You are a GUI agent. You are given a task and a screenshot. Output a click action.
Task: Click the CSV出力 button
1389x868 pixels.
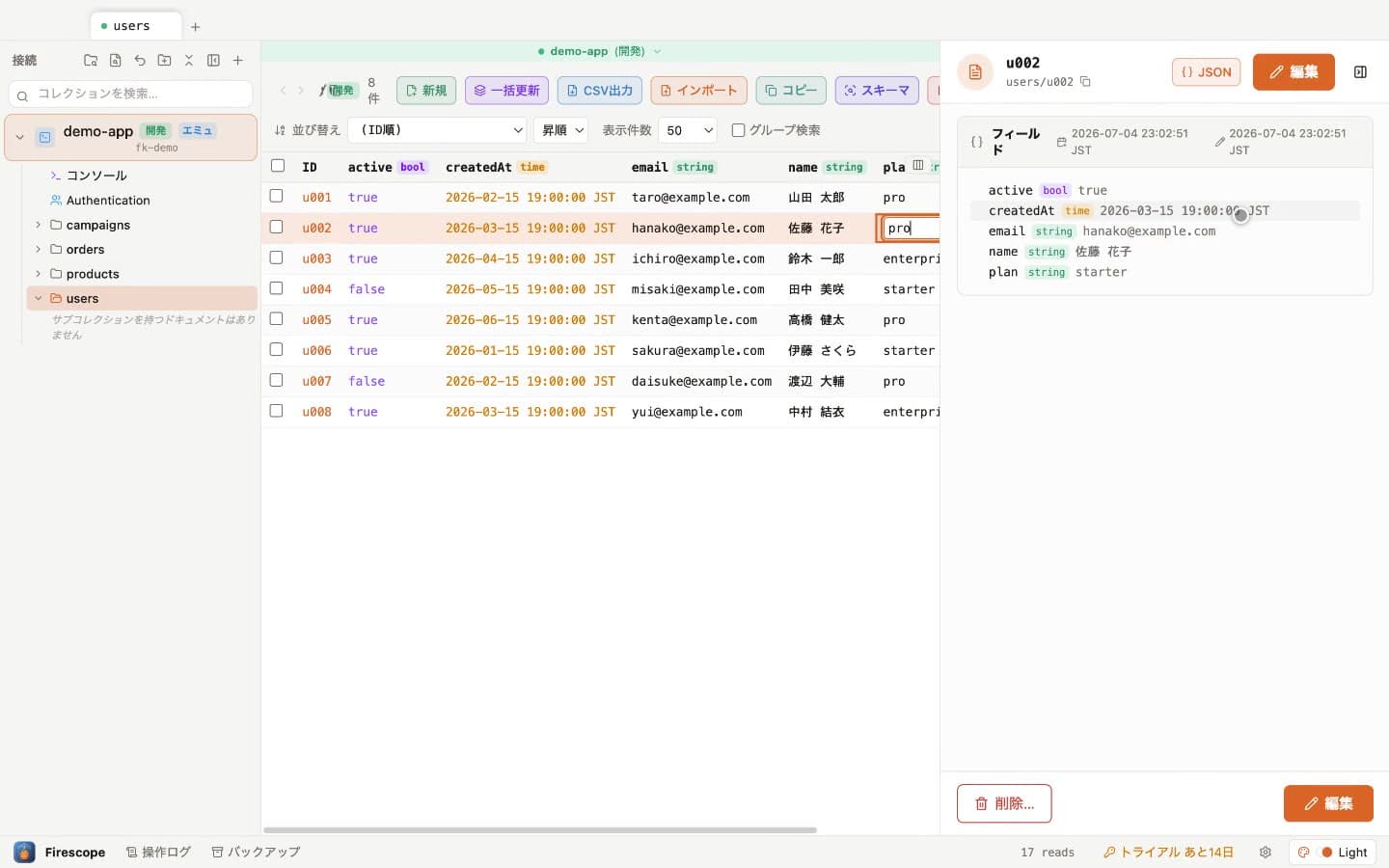point(599,90)
